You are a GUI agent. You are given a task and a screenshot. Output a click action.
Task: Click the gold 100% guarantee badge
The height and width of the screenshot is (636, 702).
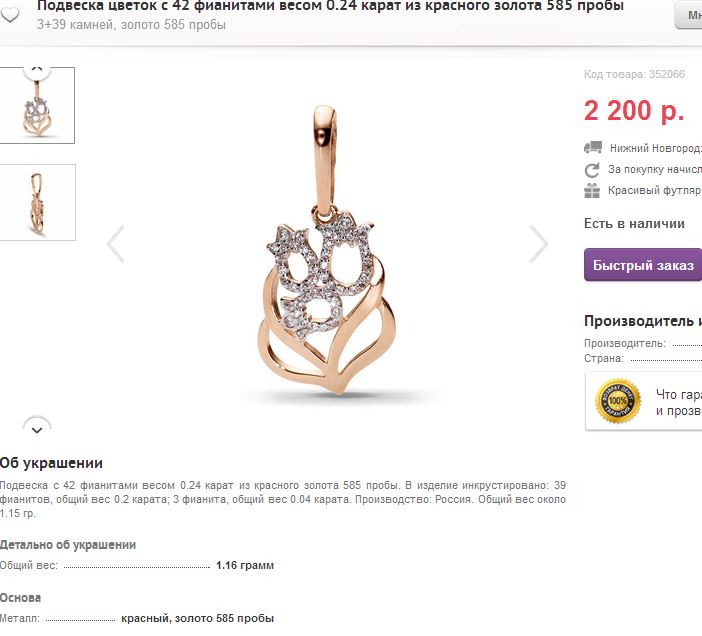coord(618,401)
